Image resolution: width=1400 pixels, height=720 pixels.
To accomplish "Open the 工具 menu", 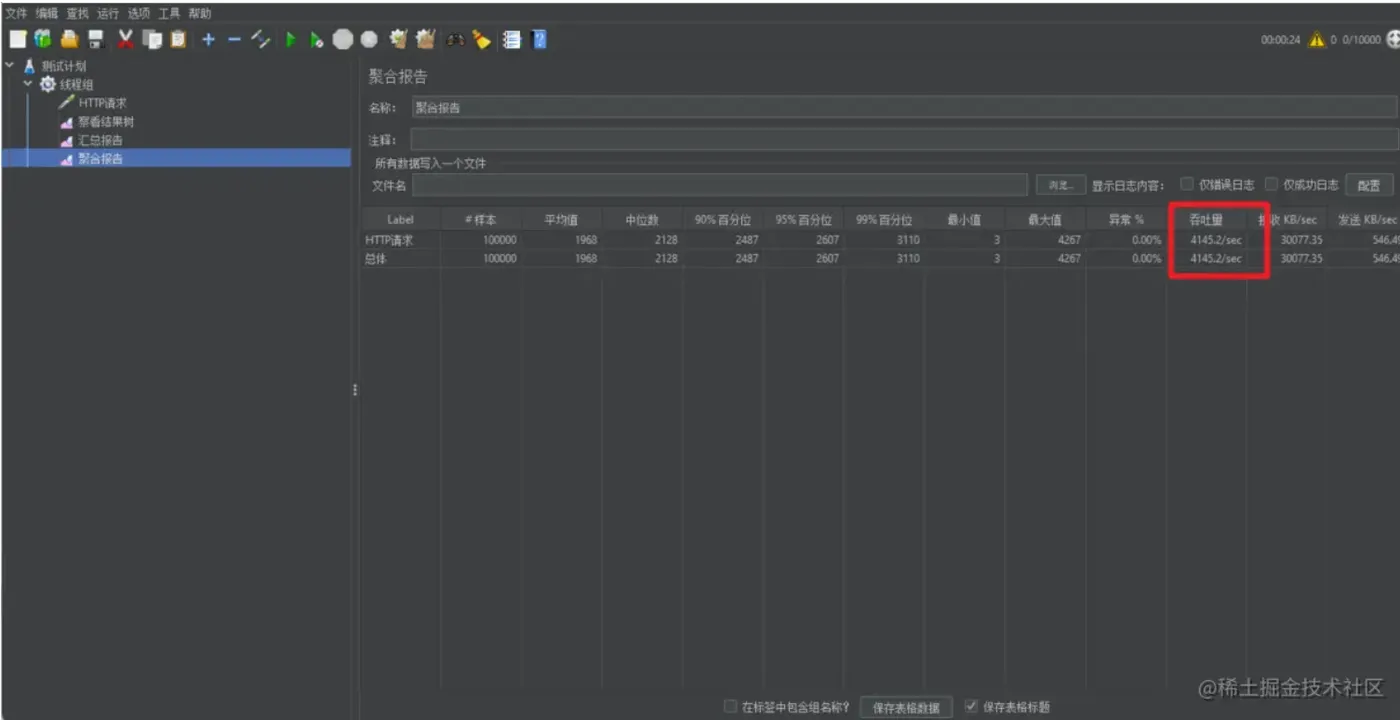I will coord(169,13).
